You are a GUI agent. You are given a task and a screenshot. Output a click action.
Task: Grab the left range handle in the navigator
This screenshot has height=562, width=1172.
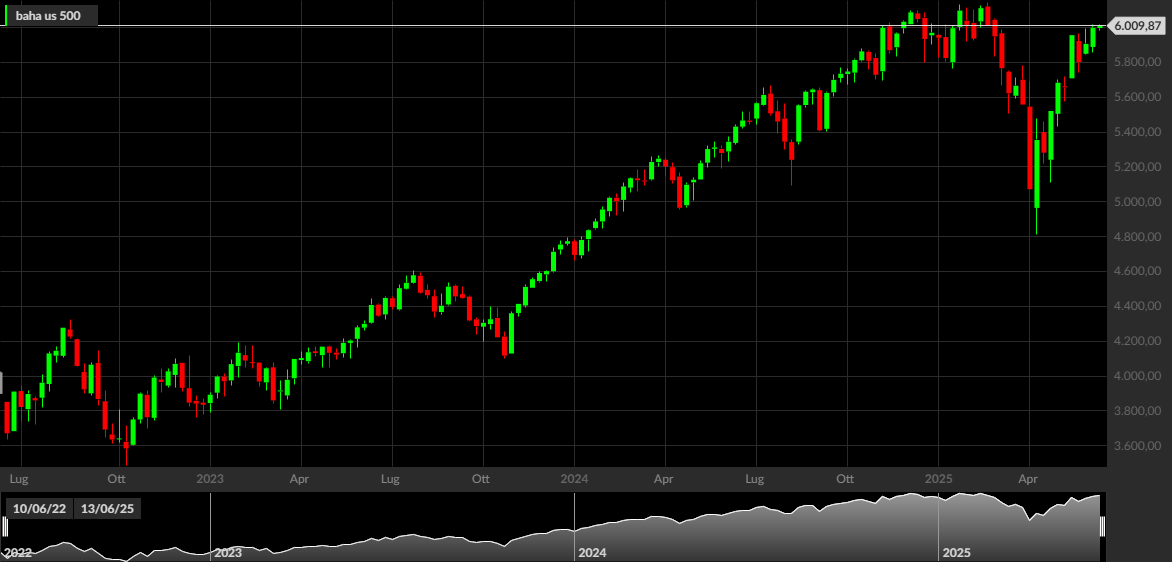pos(4,526)
